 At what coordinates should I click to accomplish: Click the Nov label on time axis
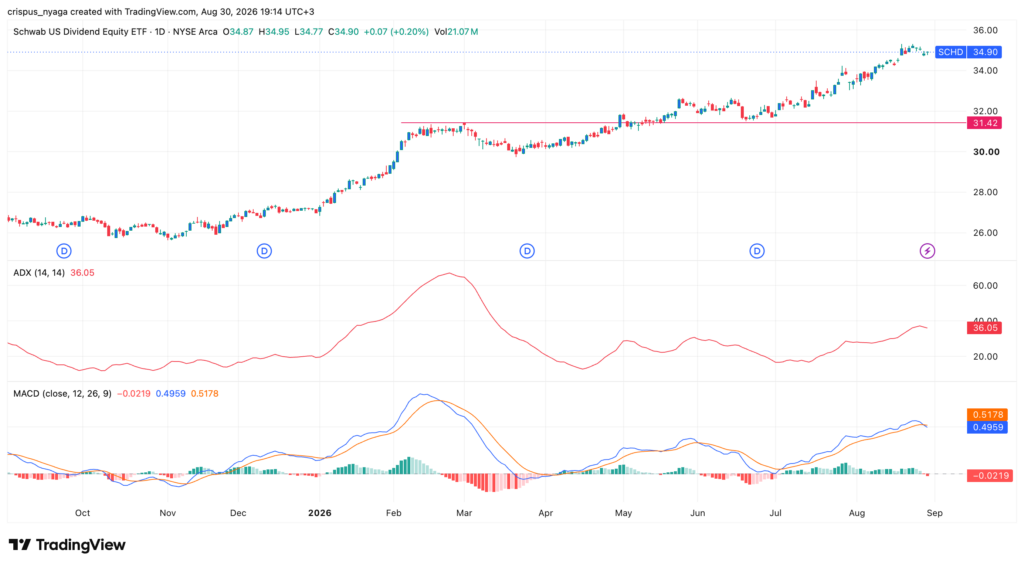tap(168, 513)
